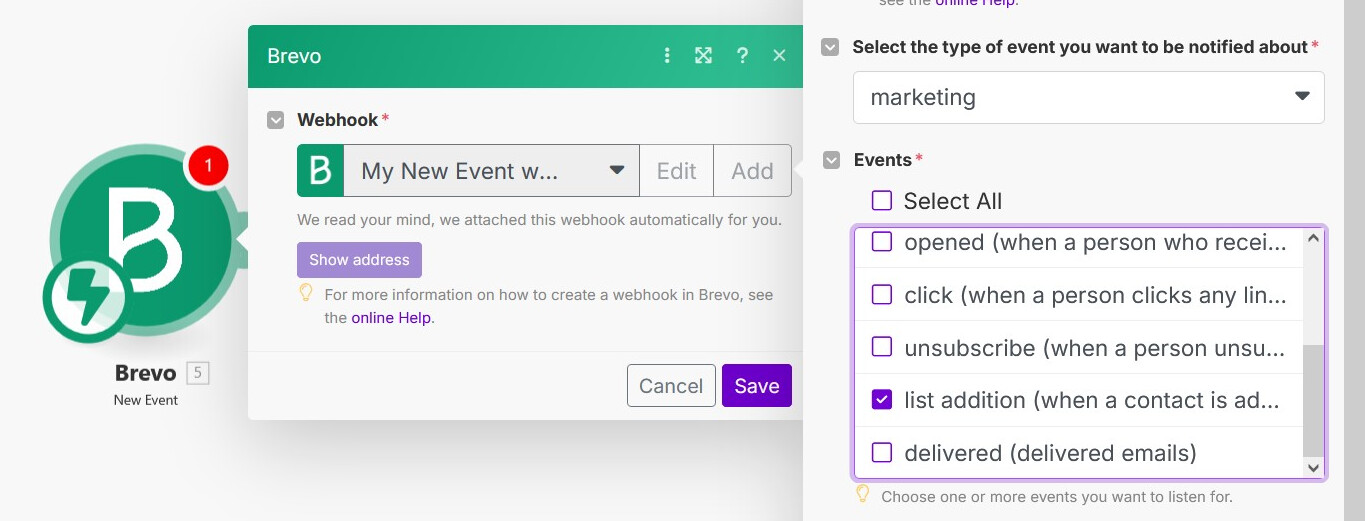Tick the unsubscribe event checkbox
The width and height of the screenshot is (1365, 521).
tap(882, 347)
